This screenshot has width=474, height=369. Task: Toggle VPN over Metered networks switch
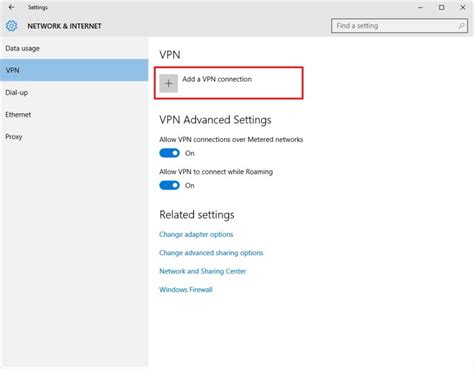tap(169, 153)
